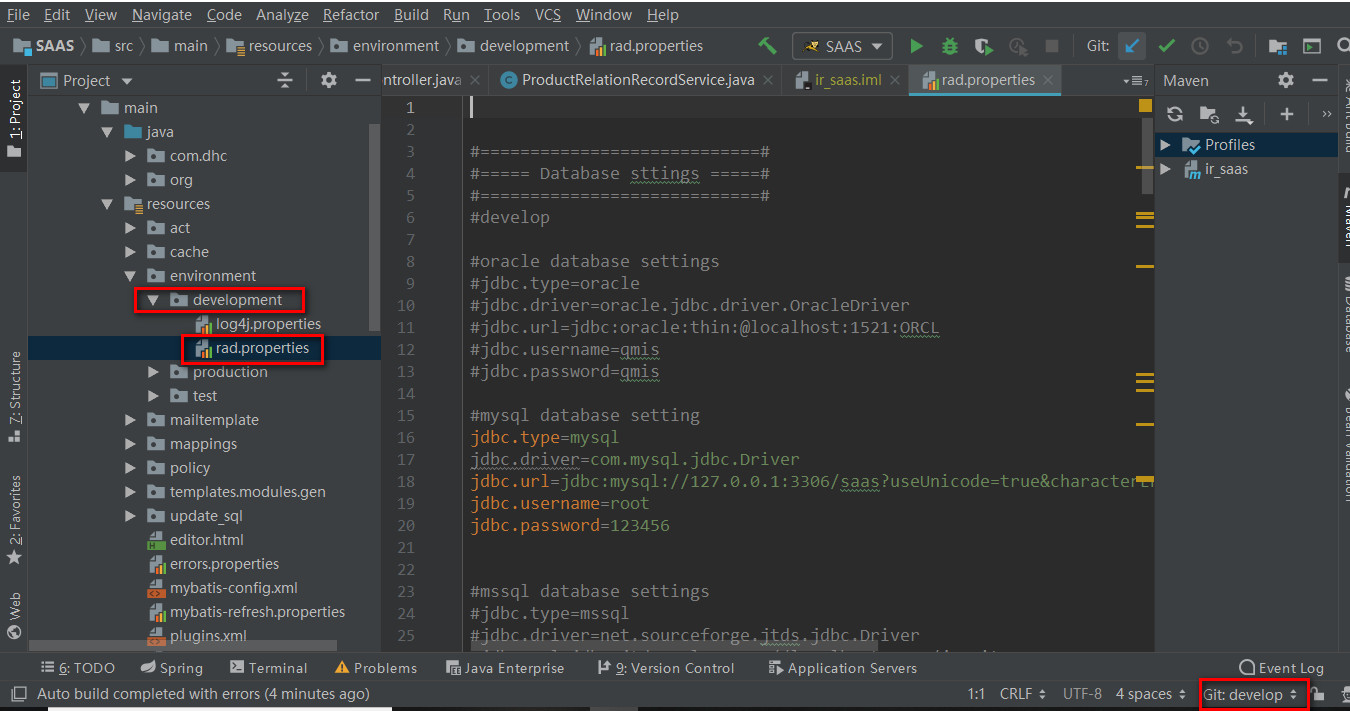Start debugging using the bug icon
The width and height of the screenshot is (1350, 711).
[x=948, y=46]
